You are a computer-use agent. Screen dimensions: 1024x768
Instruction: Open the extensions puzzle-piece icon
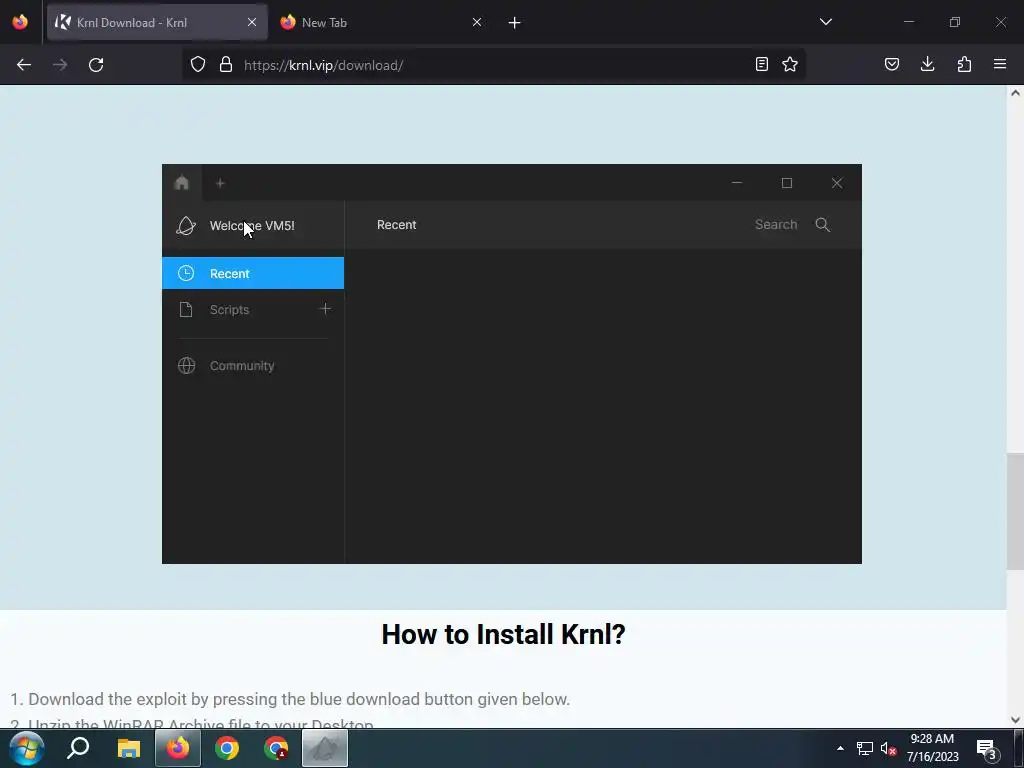point(964,65)
